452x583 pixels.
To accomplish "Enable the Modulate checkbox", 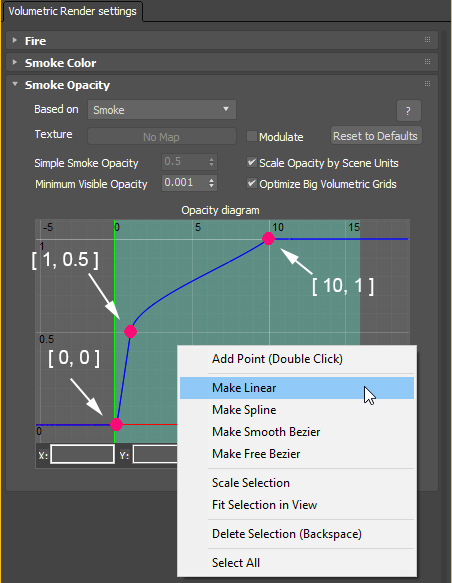I will [252, 136].
